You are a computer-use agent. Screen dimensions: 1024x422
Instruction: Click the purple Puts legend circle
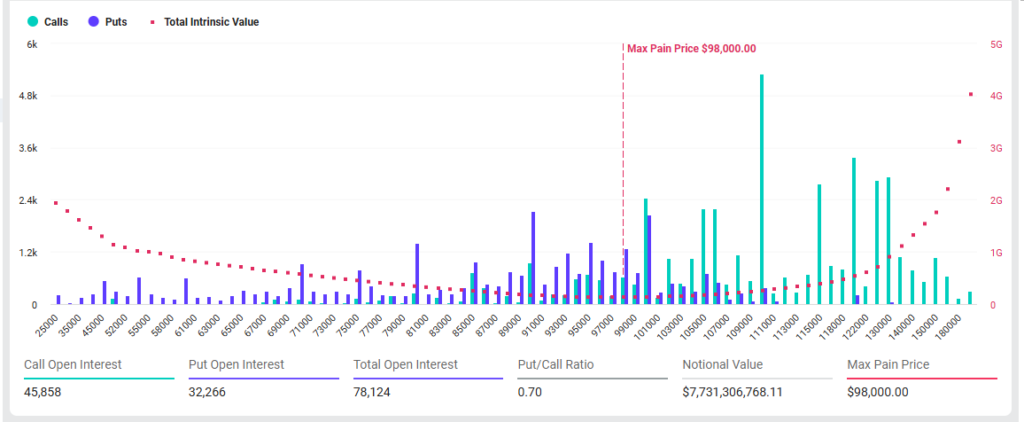(92, 21)
